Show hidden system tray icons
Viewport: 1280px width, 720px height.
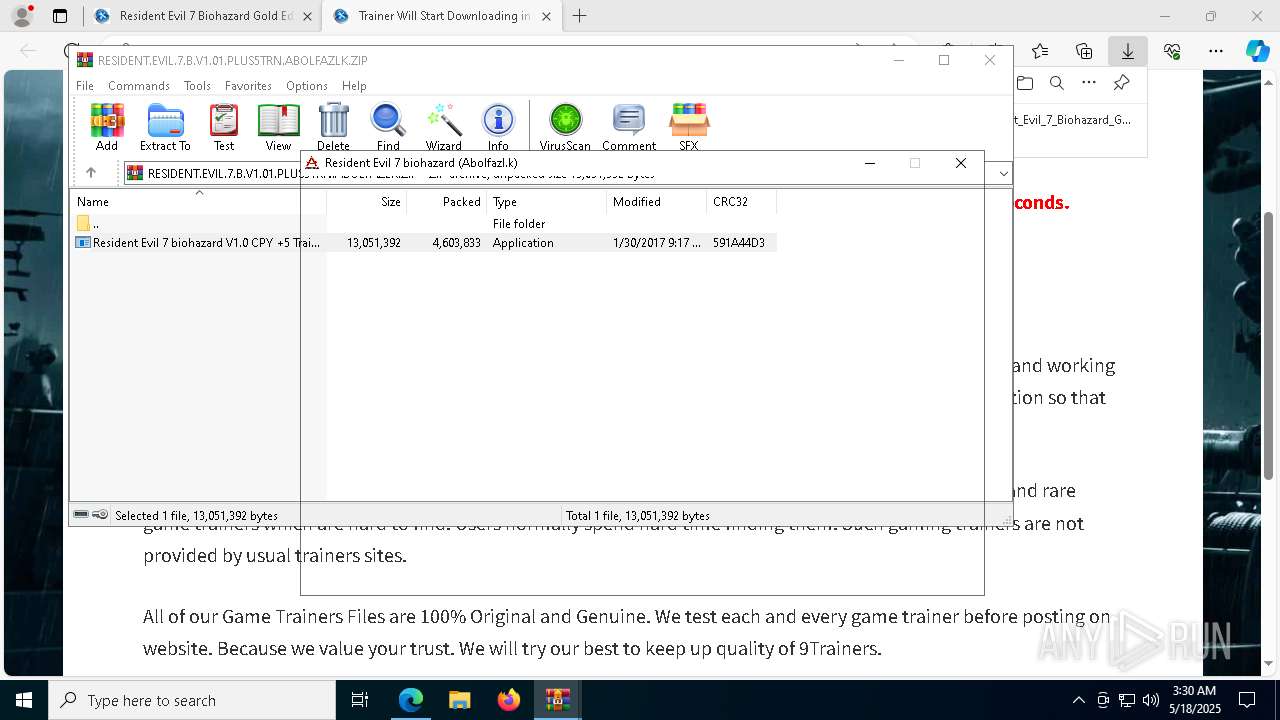[1078, 700]
